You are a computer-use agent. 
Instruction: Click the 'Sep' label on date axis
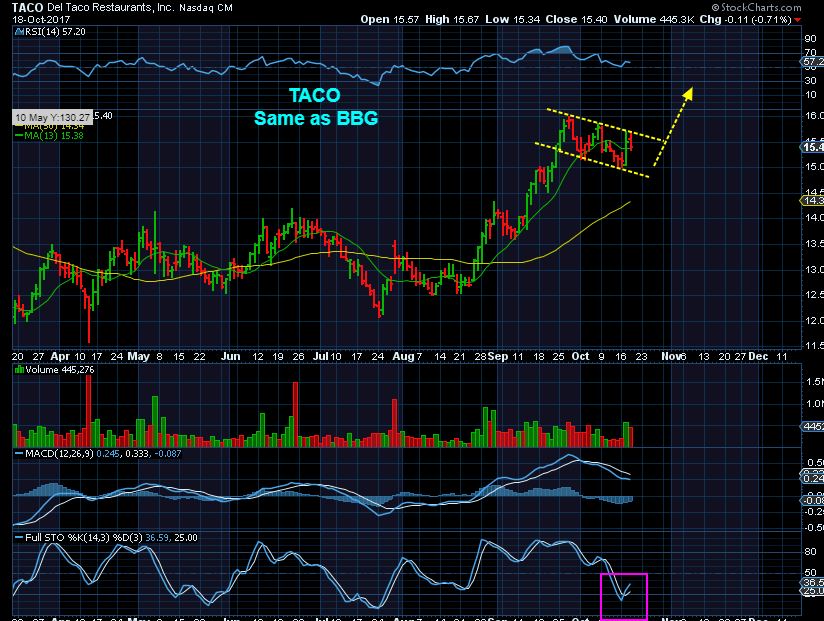click(x=497, y=356)
